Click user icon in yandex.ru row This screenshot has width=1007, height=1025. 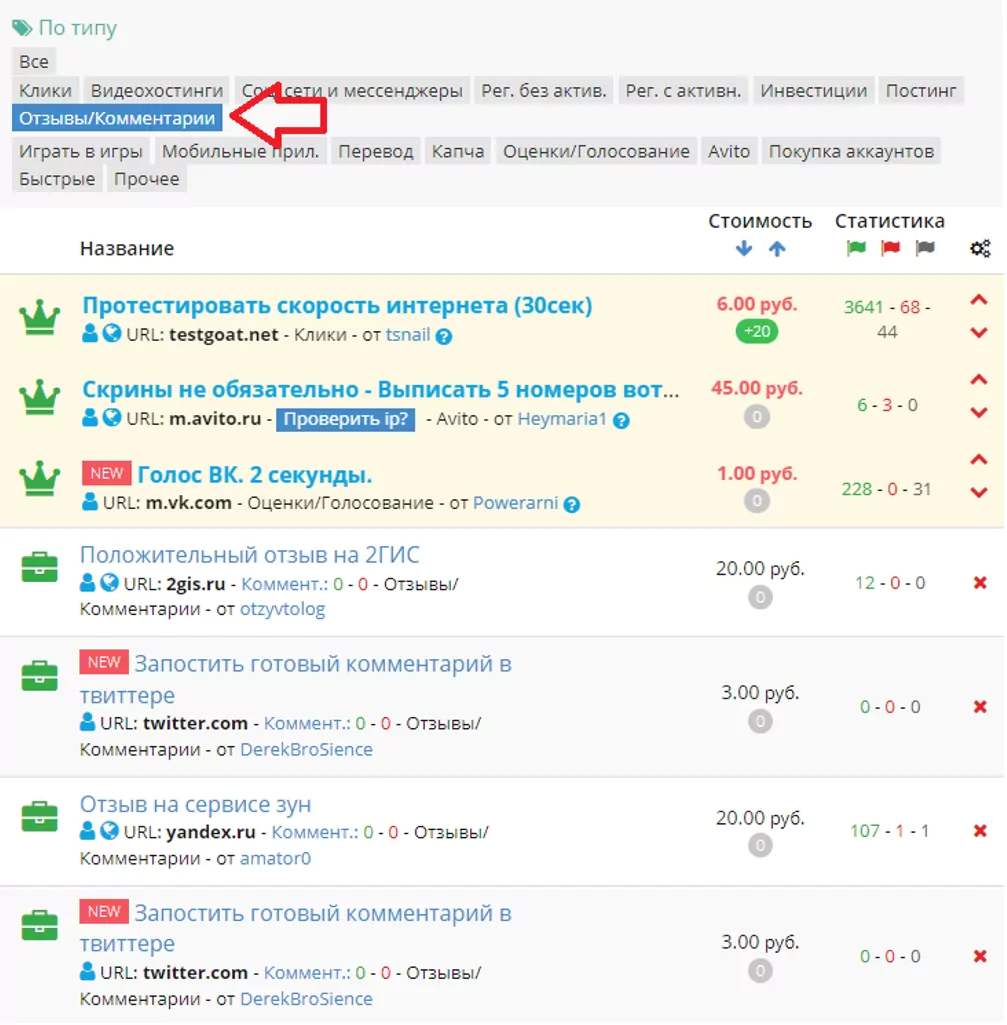pos(87,831)
